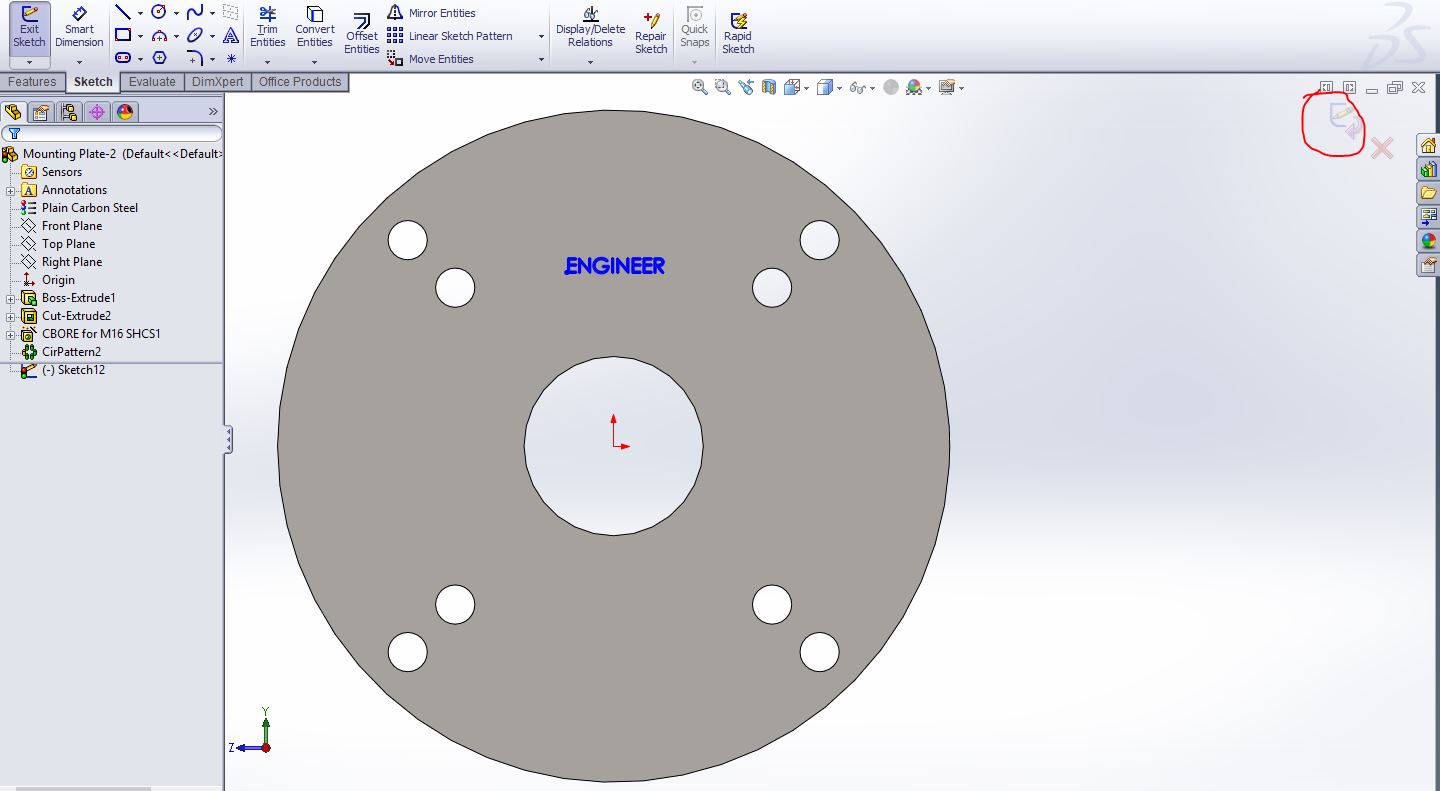The height and width of the screenshot is (791, 1440).
Task: Open Design Library task pane
Action: coord(1428,169)
